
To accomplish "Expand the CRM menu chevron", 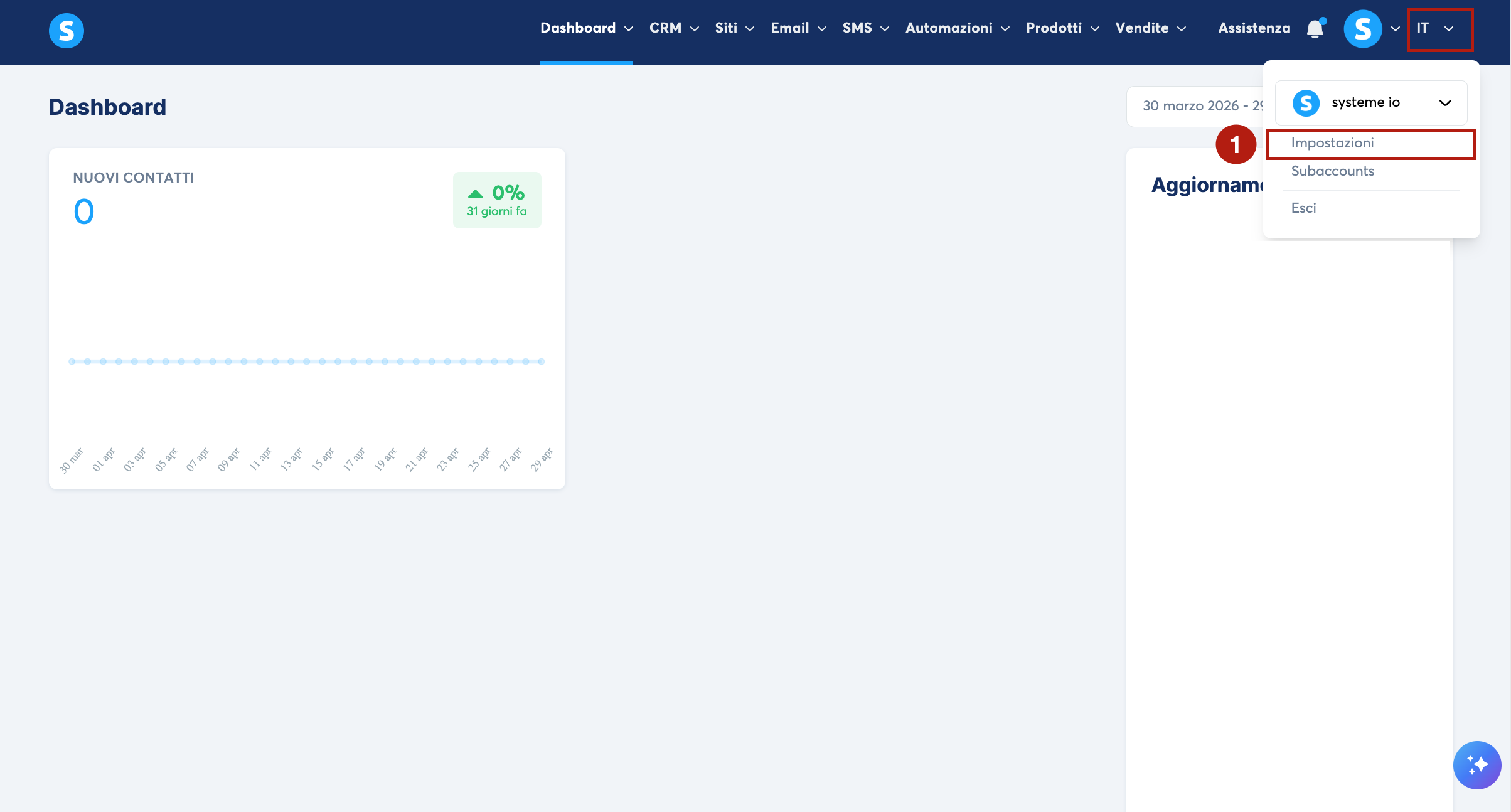I will click(695, 29).
